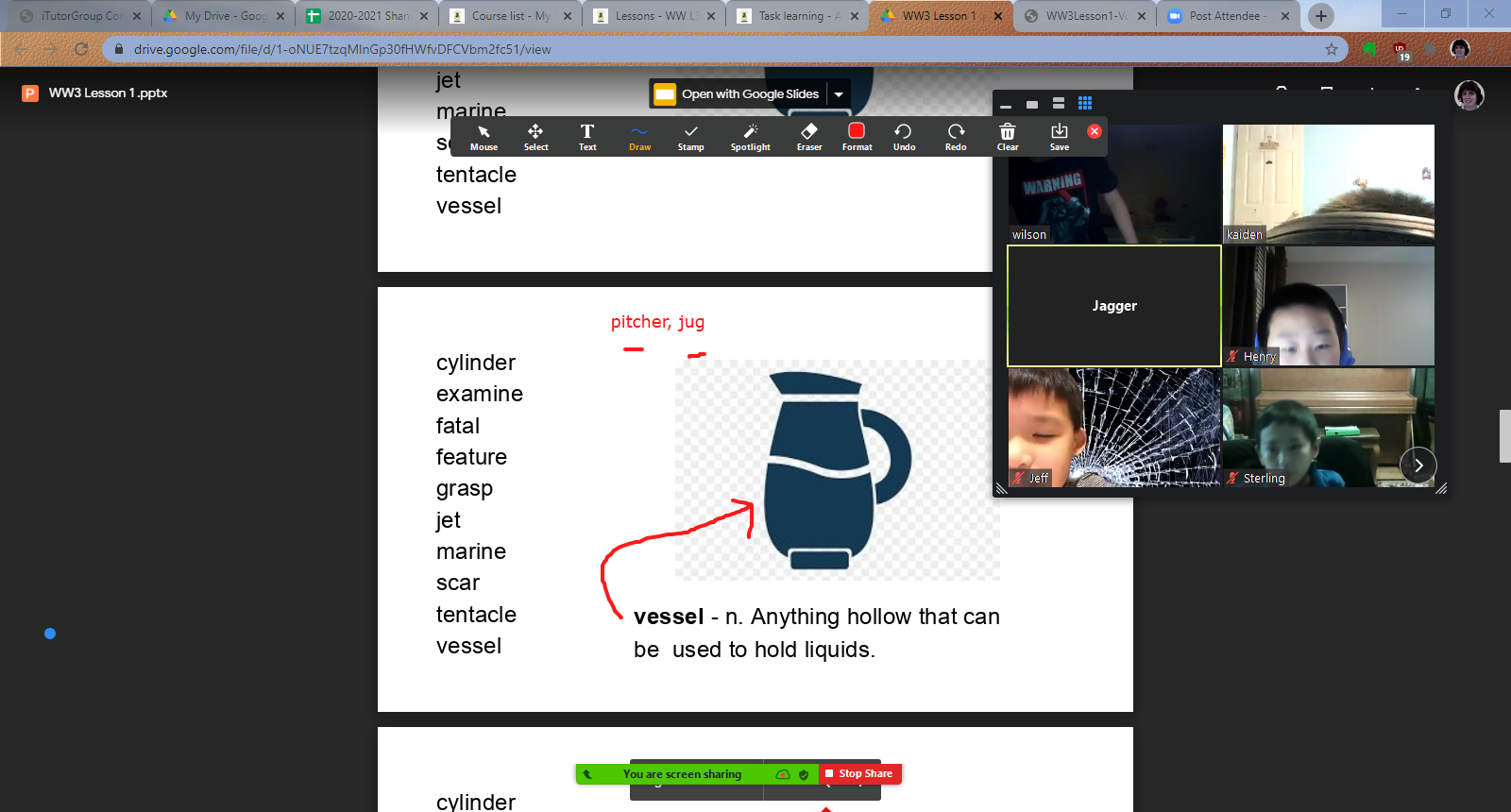Click the Drive viewer vertical scrollbar
The height and width of the screenshot is (812, 1511).
(x=1504, y=435)
